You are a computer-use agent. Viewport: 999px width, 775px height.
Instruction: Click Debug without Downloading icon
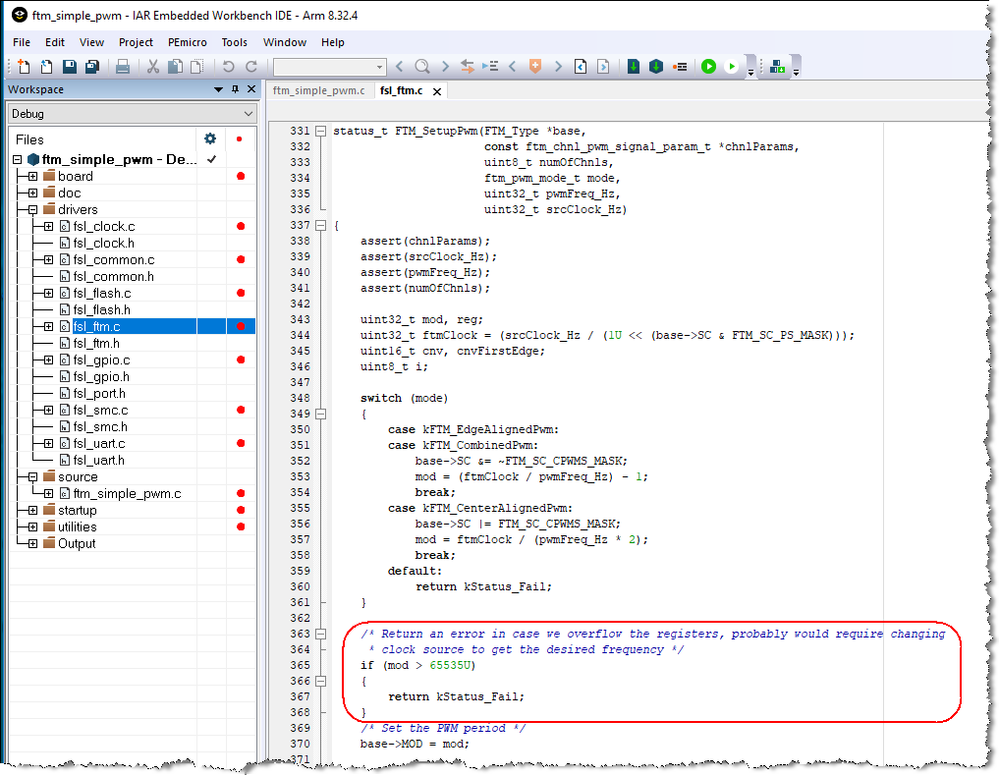pos(731,66)
